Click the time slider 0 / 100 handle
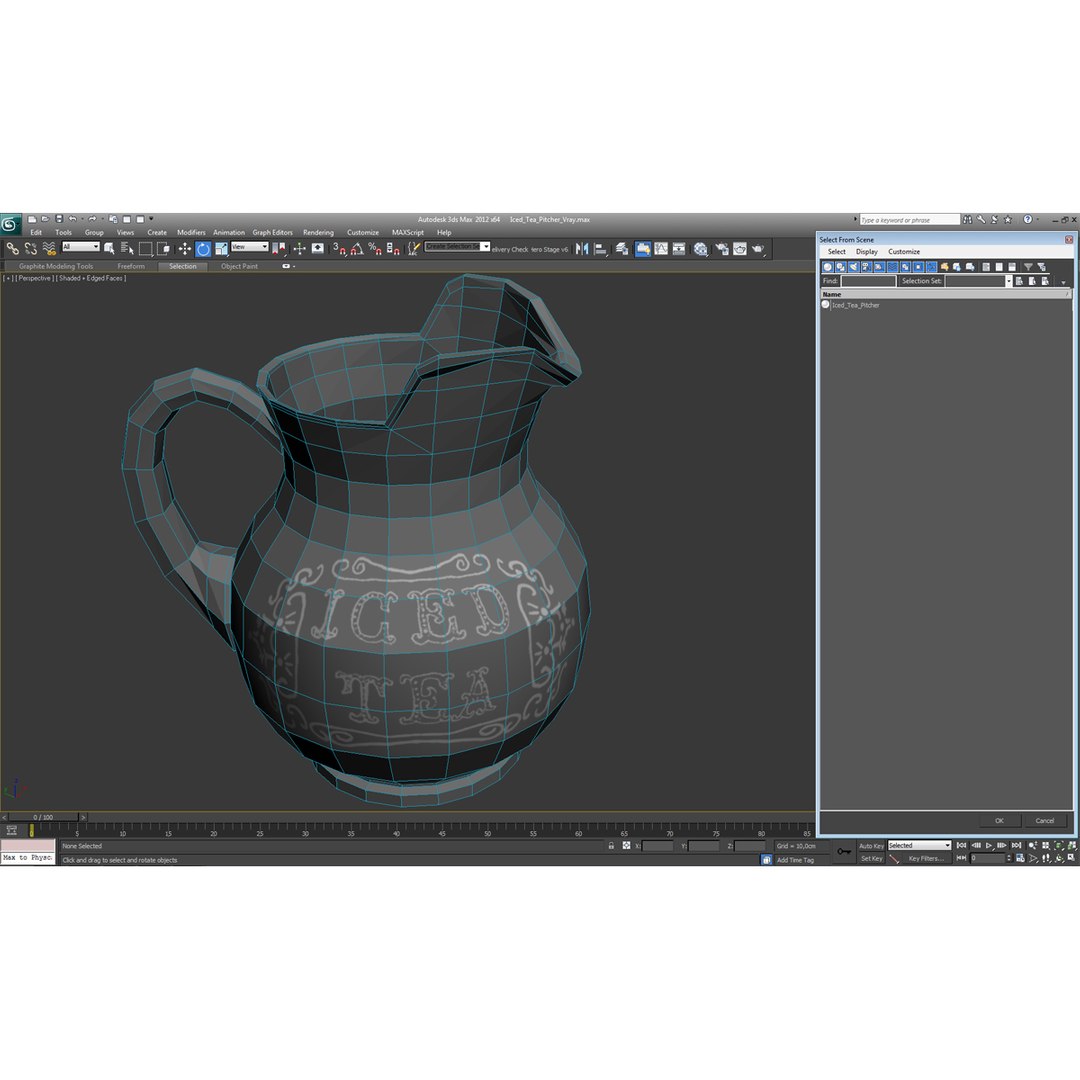Screen dimensions: 1080x1080 [x=43, y=817]
